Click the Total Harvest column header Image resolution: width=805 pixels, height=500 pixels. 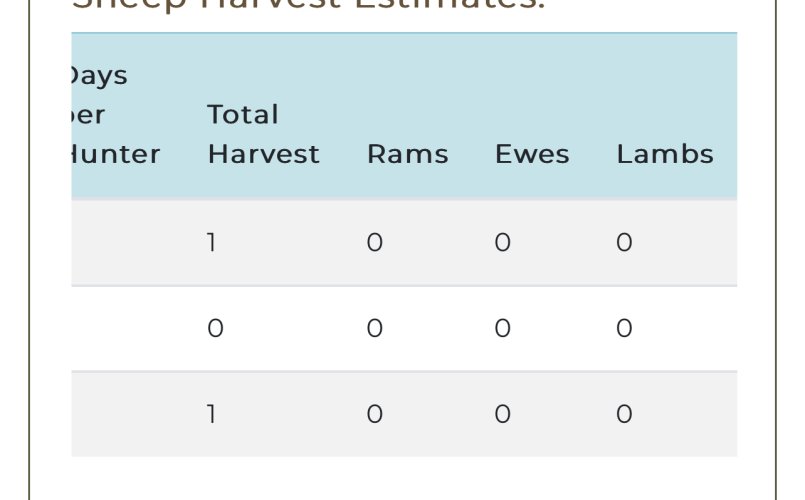[x=263, y=134]
